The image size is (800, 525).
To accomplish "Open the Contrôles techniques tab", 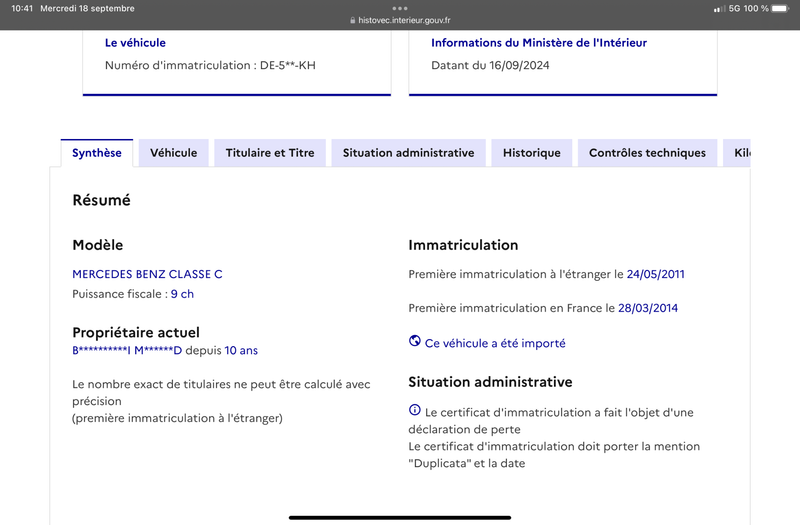I will 647,153.
